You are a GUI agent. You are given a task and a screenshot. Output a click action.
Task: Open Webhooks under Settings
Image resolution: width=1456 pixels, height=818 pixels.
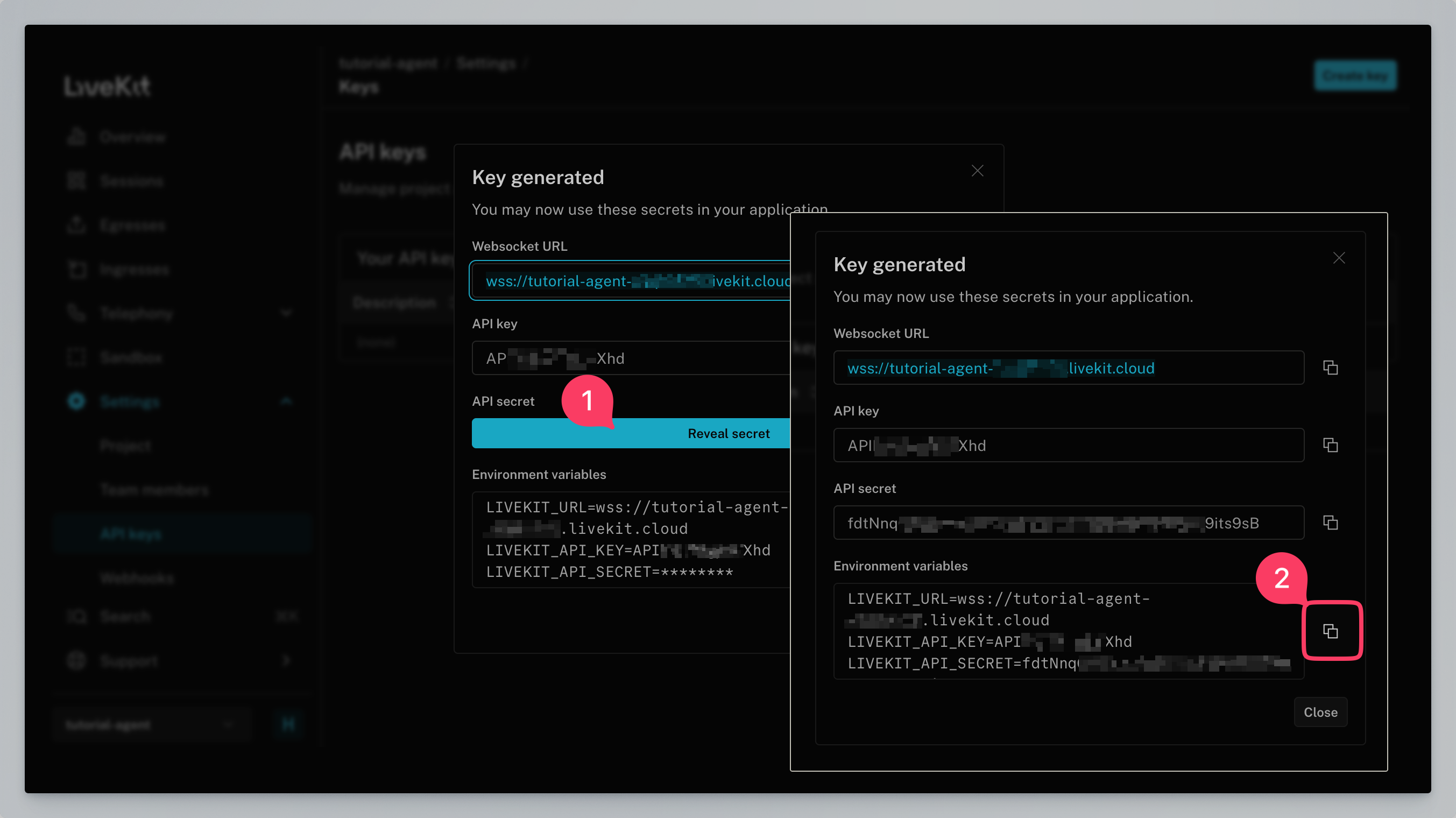point(137,578)
